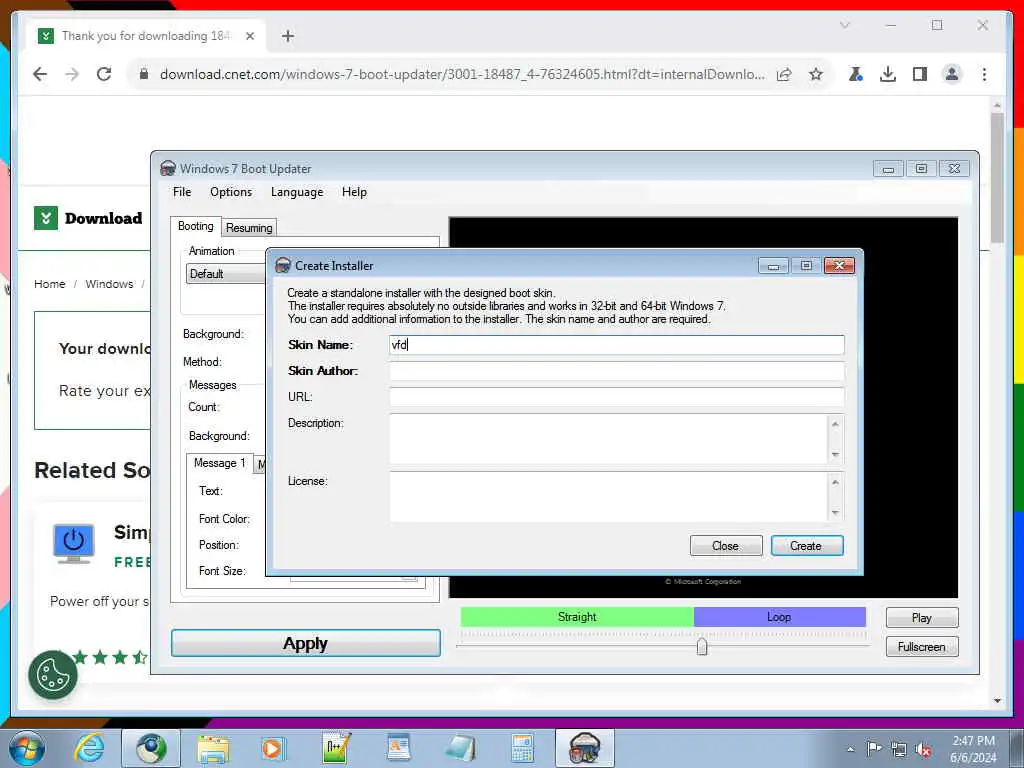
Task: Click the taskbar clock showing 2:47 PM
Action: click(x=974, y=749)
